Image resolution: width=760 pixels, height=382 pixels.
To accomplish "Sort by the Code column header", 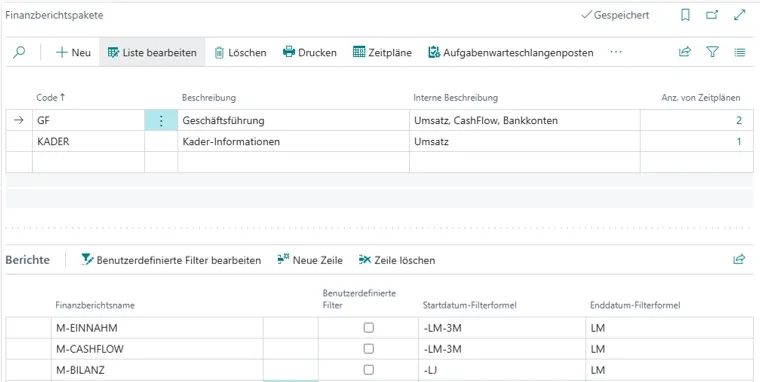I will [x=50, y=97].
